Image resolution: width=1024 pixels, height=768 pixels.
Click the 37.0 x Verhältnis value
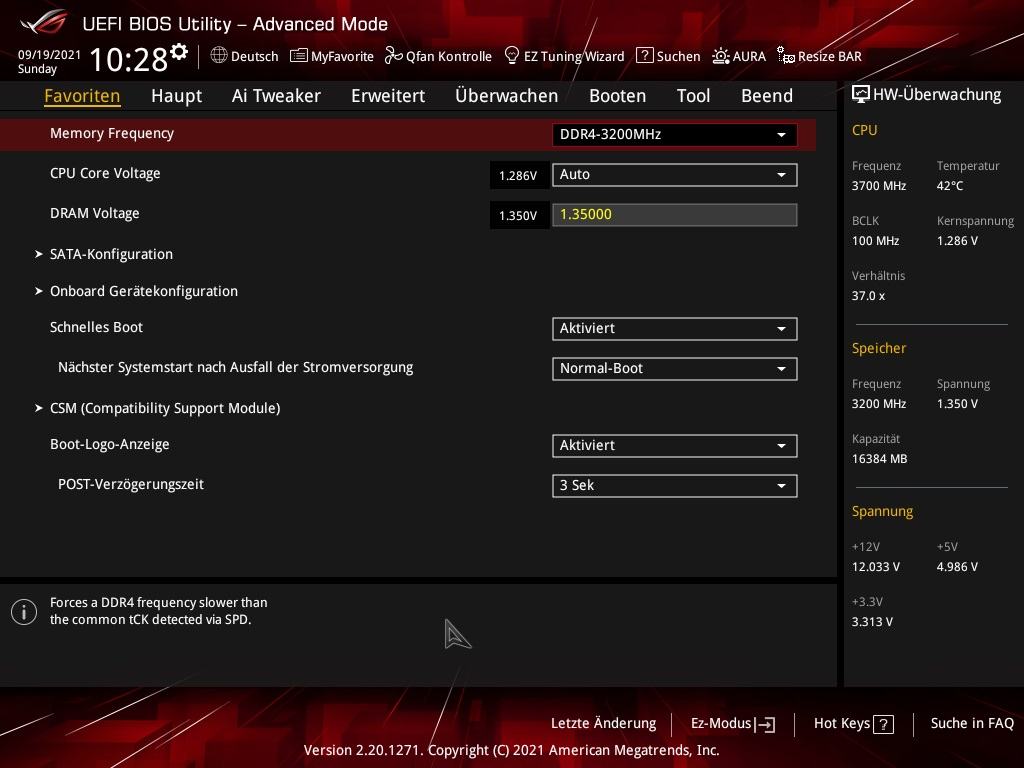coord(869,296)
